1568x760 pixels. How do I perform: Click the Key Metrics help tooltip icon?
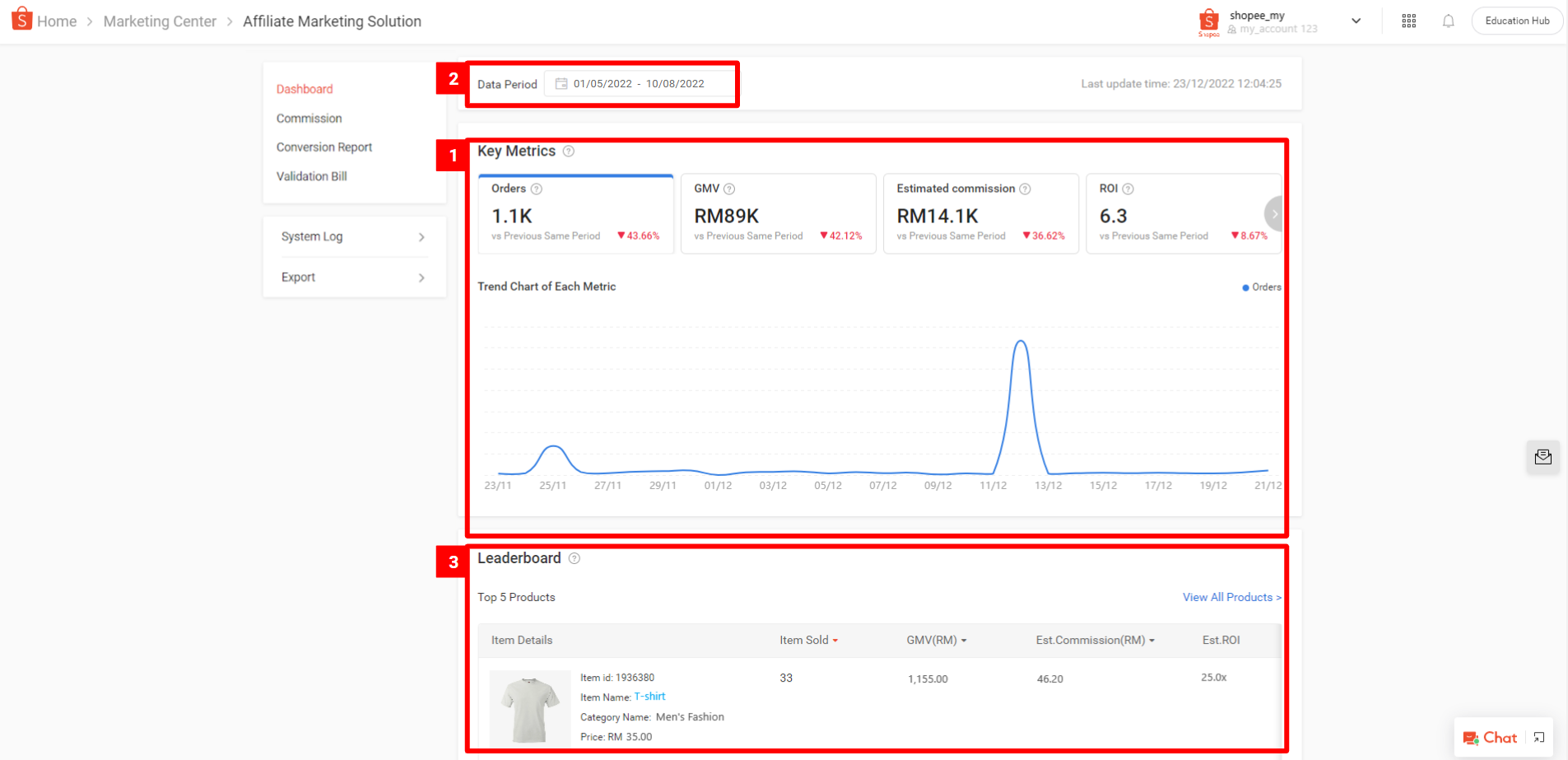click(569, 152)
